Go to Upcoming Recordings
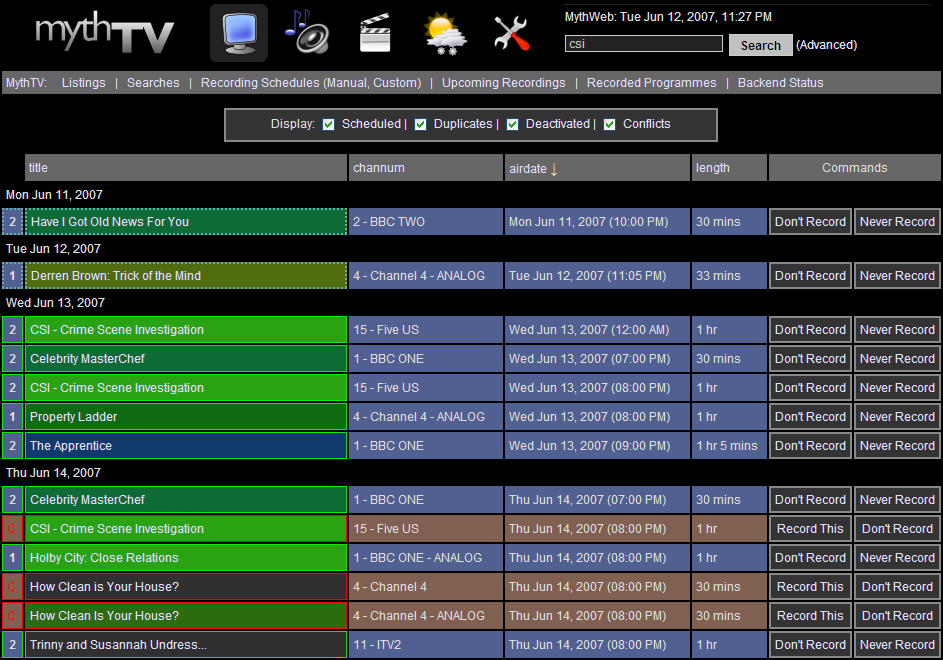 [x=503, y=83]
